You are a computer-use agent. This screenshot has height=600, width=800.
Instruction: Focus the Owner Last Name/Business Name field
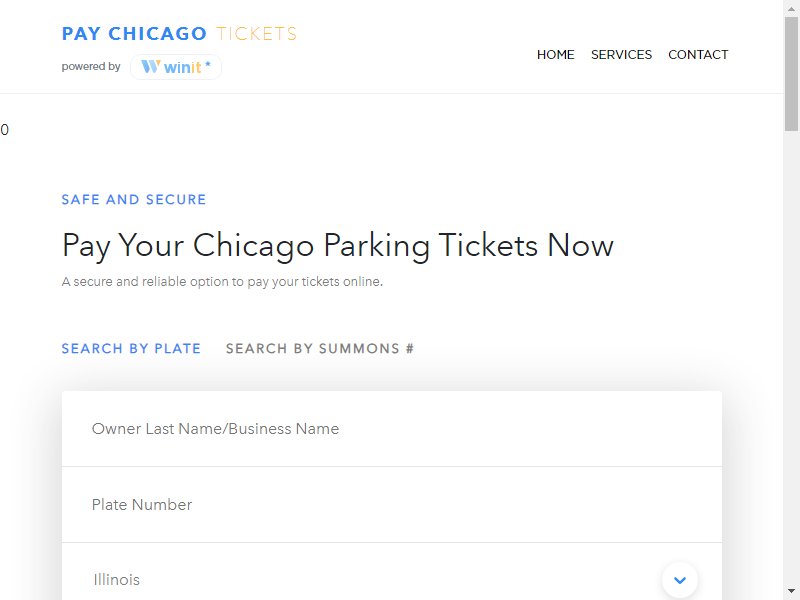pyautogui.click(x=391, y=429)
